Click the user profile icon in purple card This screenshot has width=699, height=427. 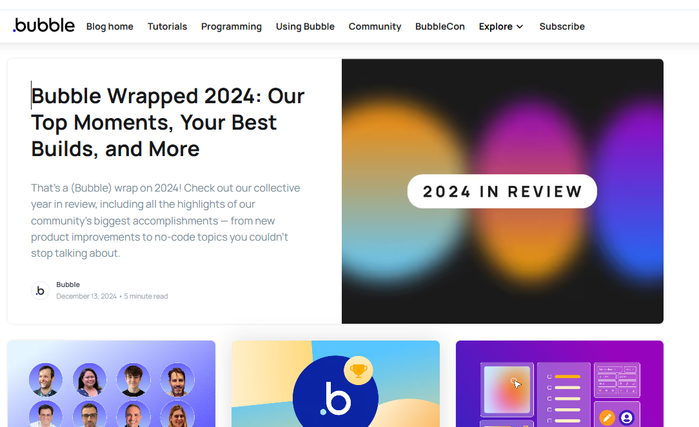tap(626, 418)
